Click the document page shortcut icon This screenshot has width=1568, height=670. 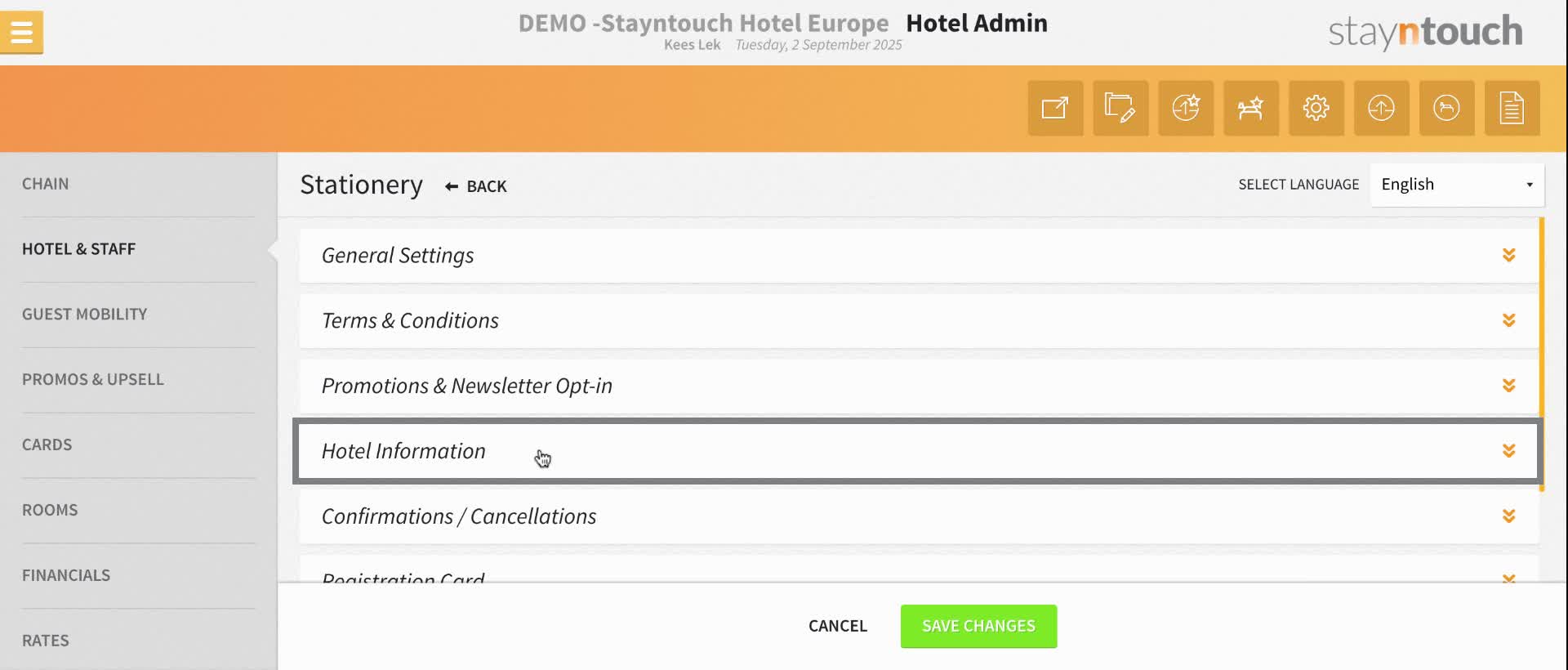[1512, 108]
